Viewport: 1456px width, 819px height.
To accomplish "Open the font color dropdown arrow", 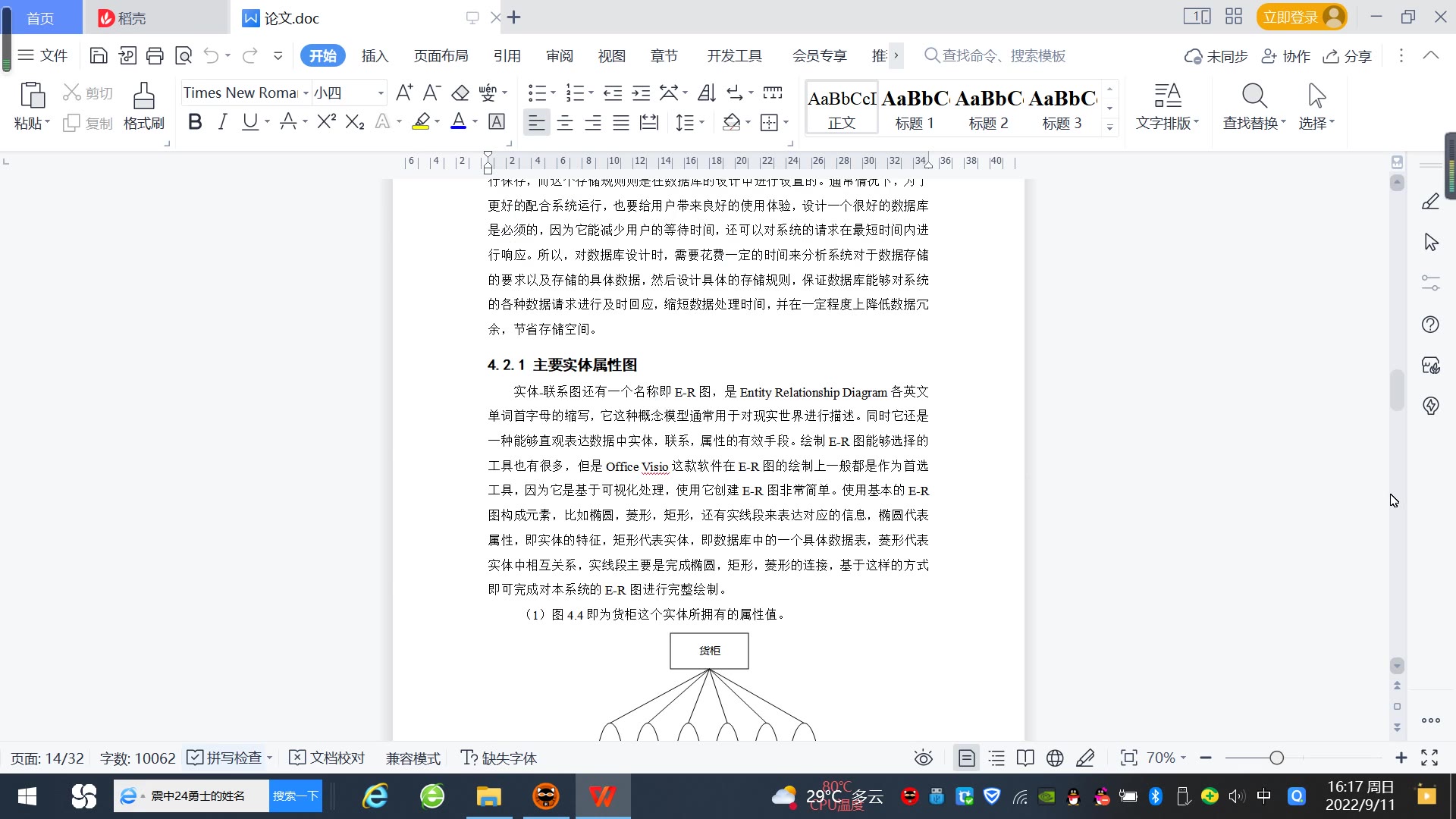I will pyautogui.click(x=475, y=121).
